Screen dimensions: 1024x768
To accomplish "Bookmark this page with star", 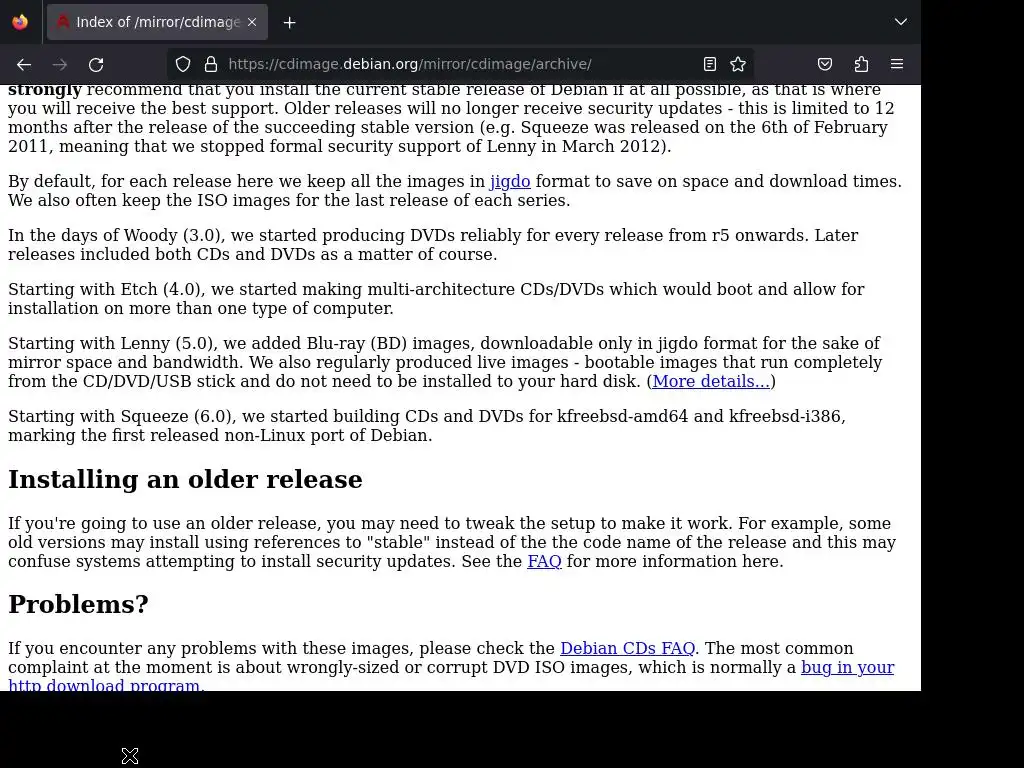I will [x=738, y=64].
